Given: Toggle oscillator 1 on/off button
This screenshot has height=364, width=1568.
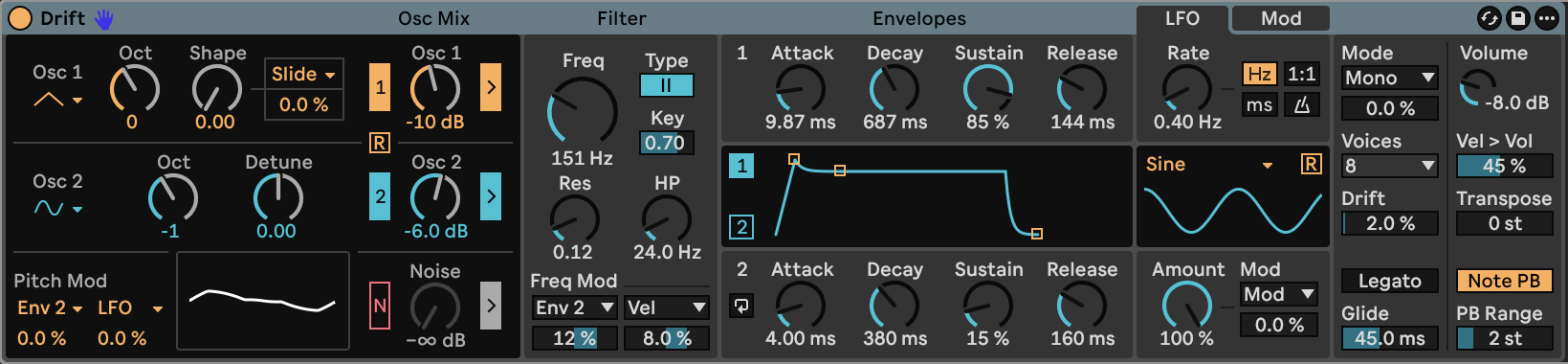Looking at the screenshot, I should point(380,87).
